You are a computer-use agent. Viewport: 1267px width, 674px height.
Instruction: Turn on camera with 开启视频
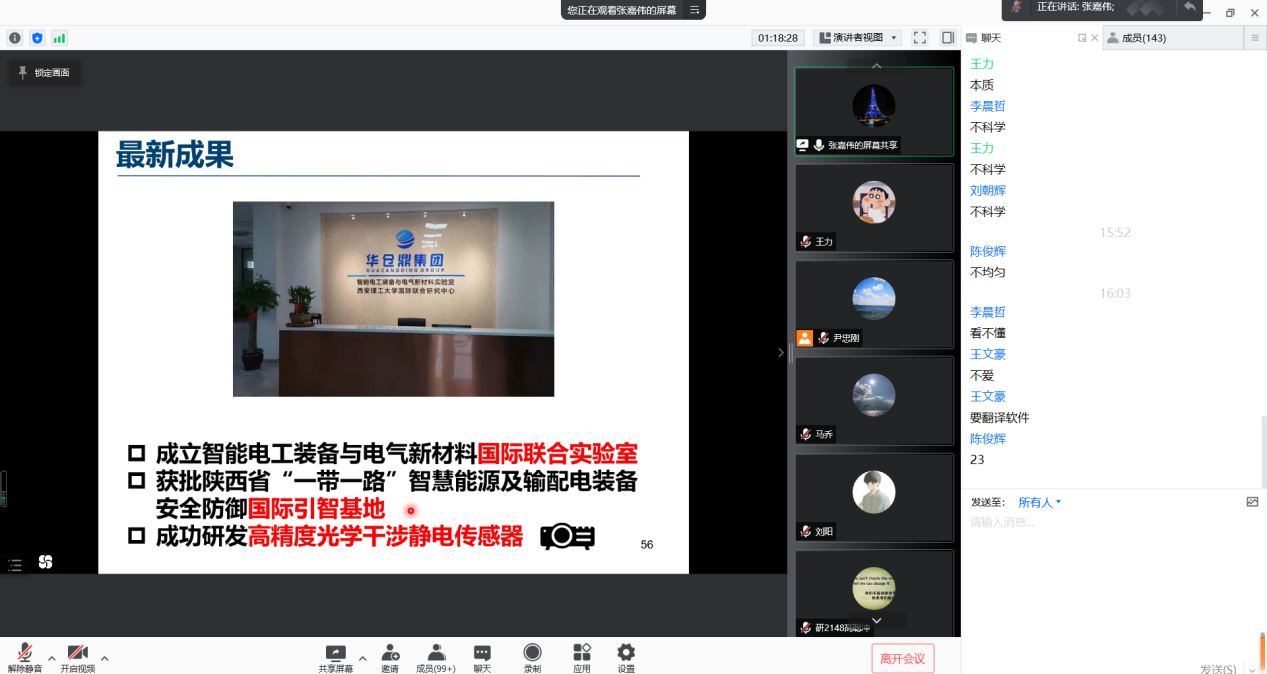click(77, 657)
